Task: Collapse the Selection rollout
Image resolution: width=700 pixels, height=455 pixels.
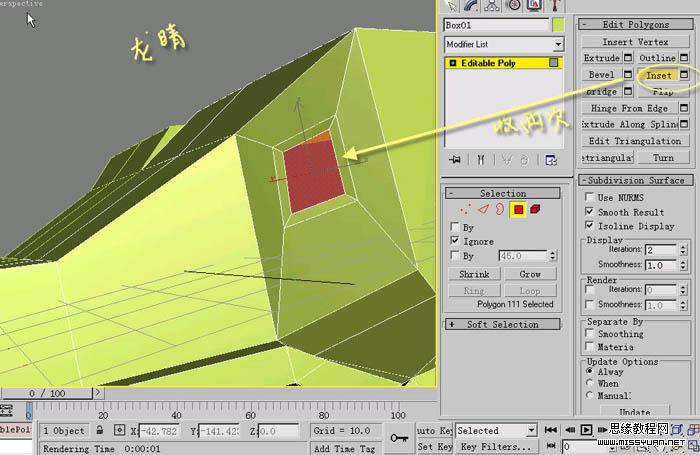Action: click(503, 193)
